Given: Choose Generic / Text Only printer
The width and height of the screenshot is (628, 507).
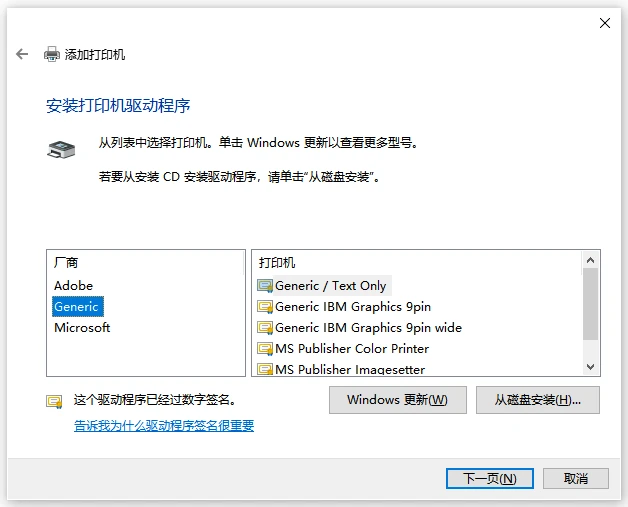Looking at the screenshot, I should click(x=331, y=286).
